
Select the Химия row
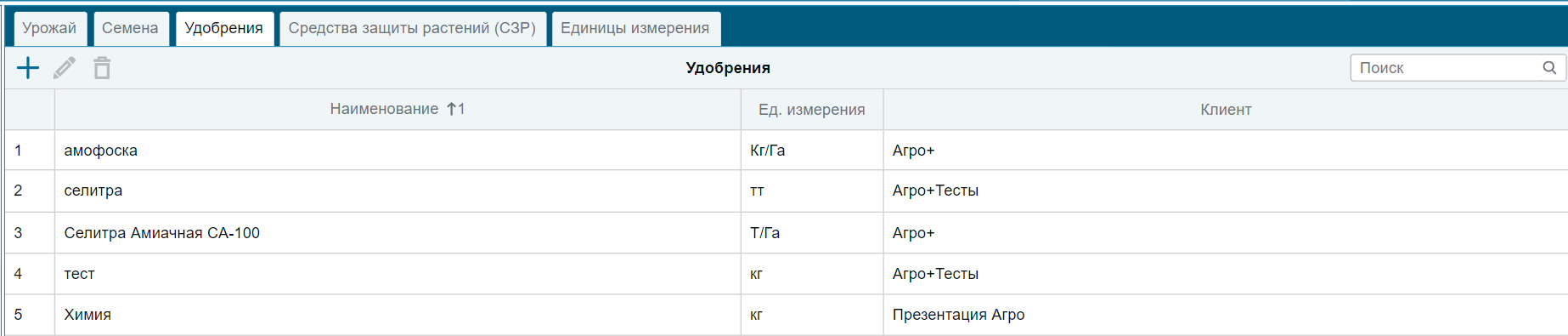(786, 315)
